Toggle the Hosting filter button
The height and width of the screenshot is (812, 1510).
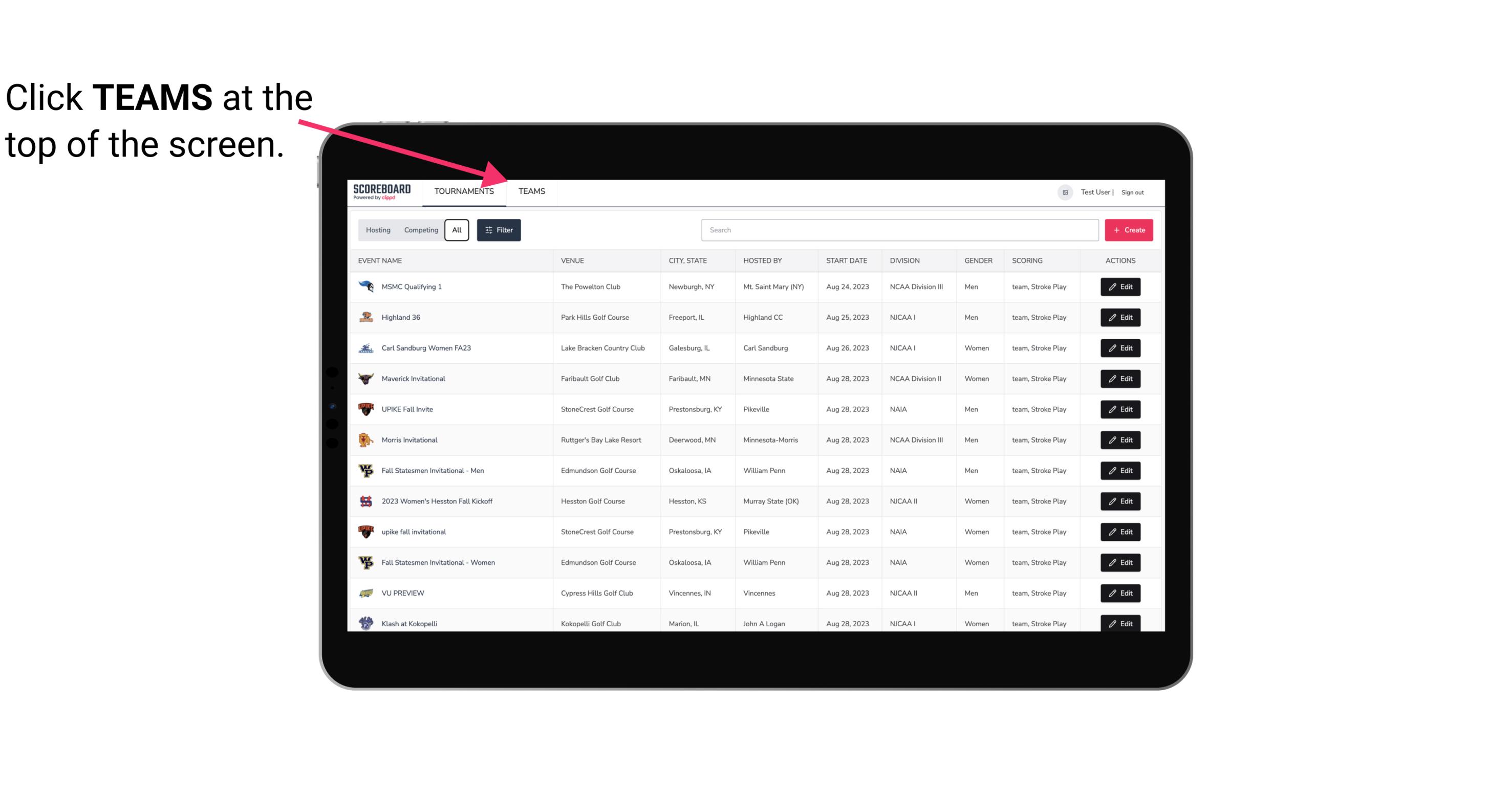coord(378,230)
